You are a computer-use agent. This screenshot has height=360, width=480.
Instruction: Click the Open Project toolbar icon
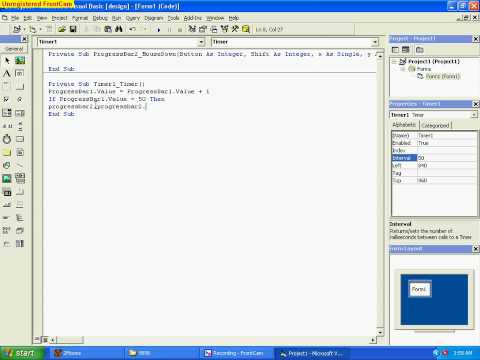point(62,29)
